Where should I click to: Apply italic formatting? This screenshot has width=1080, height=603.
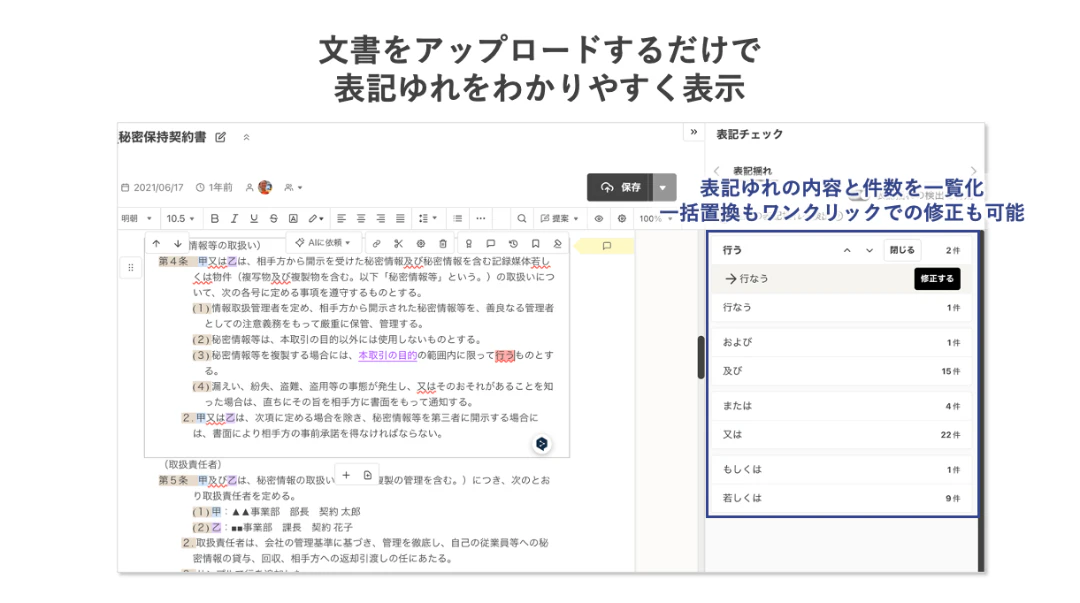[234, 218]
